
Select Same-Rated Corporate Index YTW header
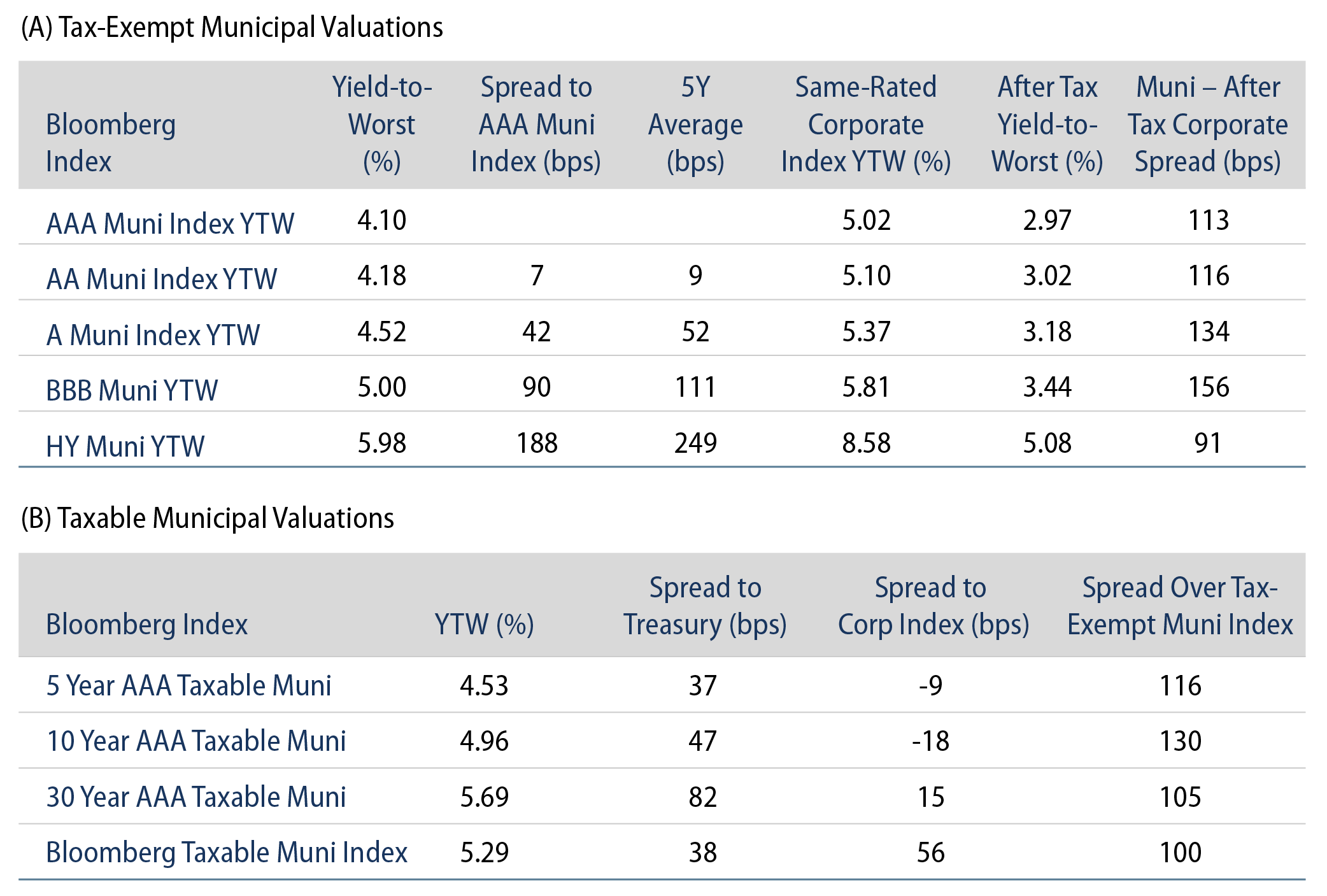click(866, 124)
